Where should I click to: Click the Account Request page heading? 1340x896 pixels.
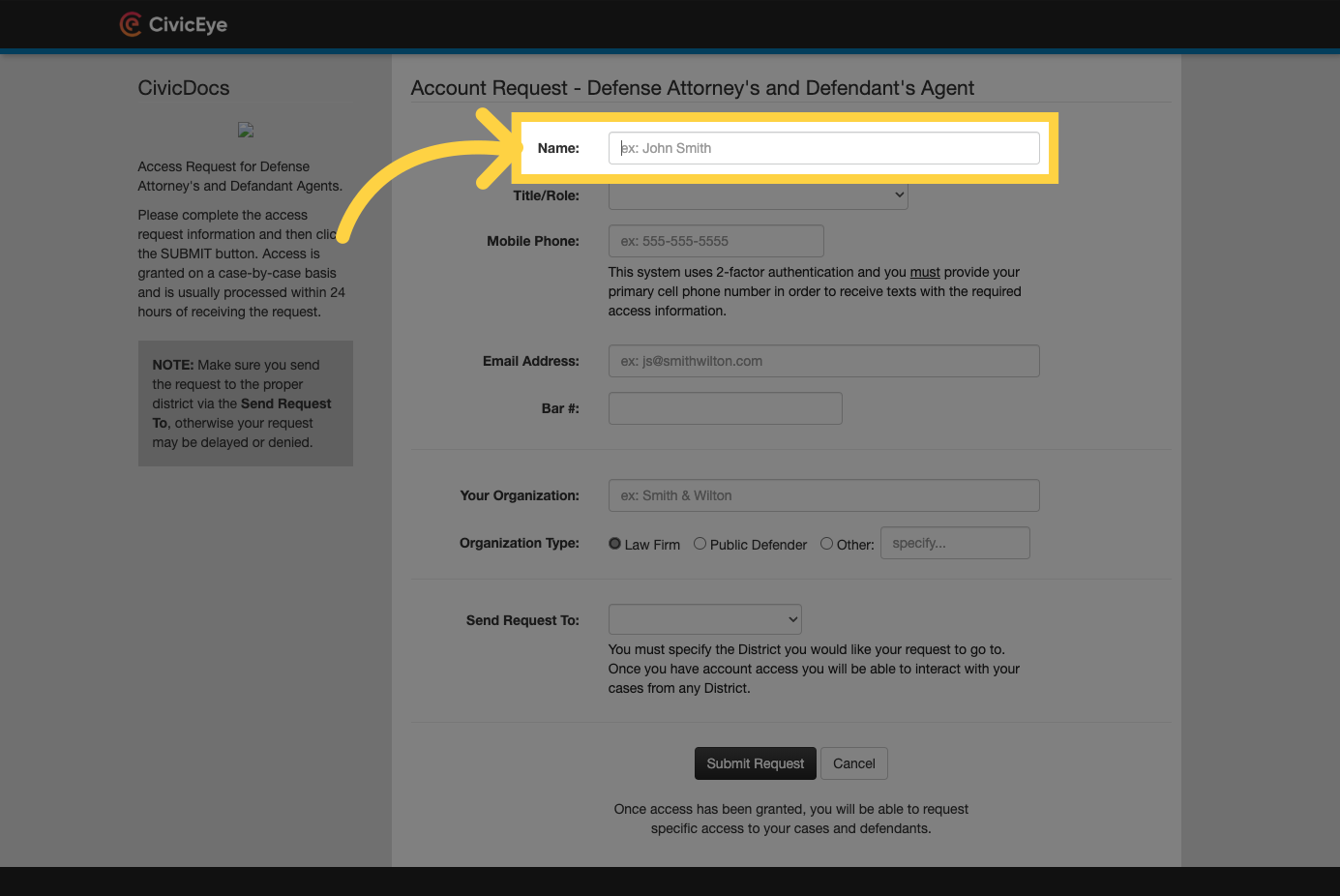[x=693, y=88]
